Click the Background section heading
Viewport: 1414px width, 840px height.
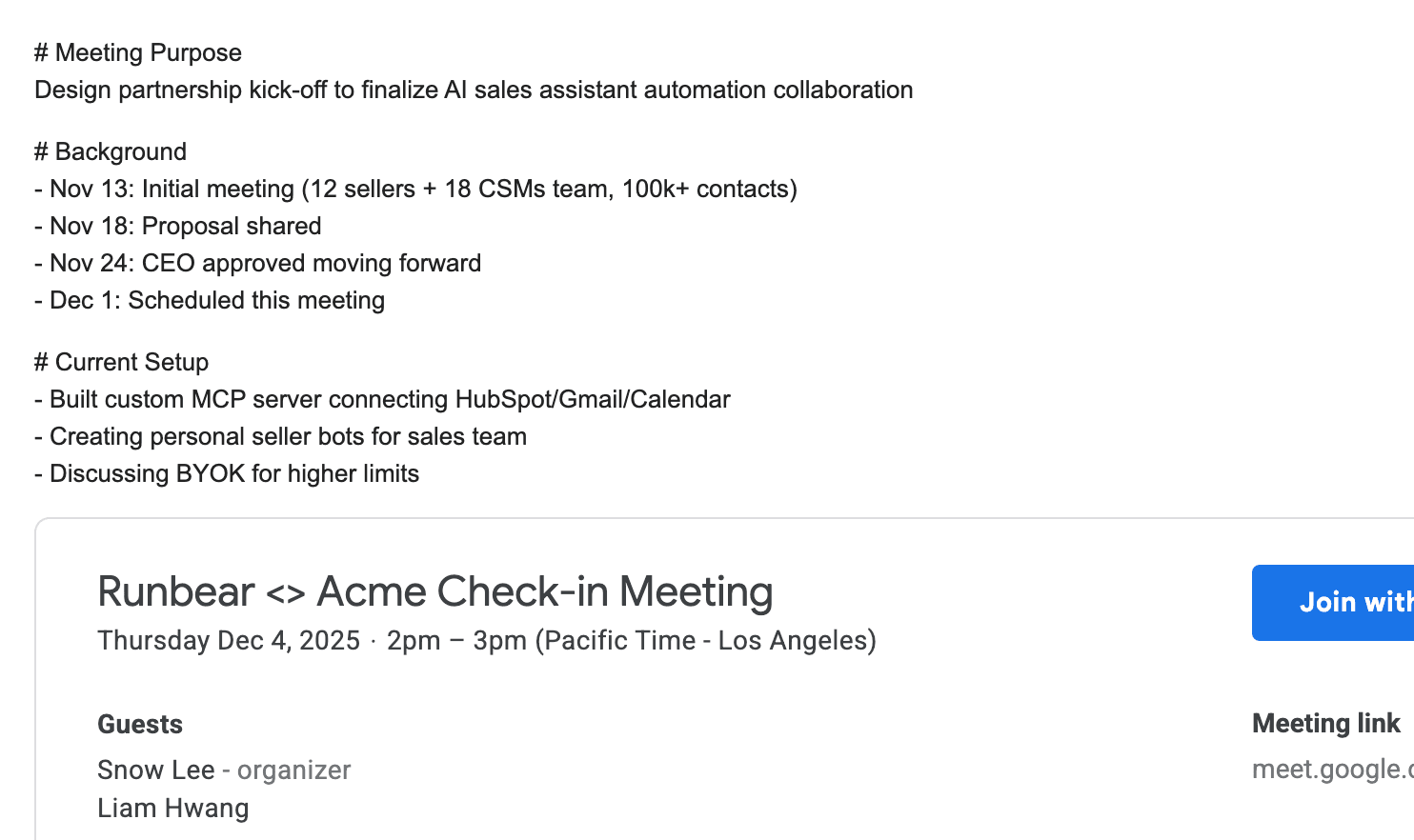(x=110, y=150)
